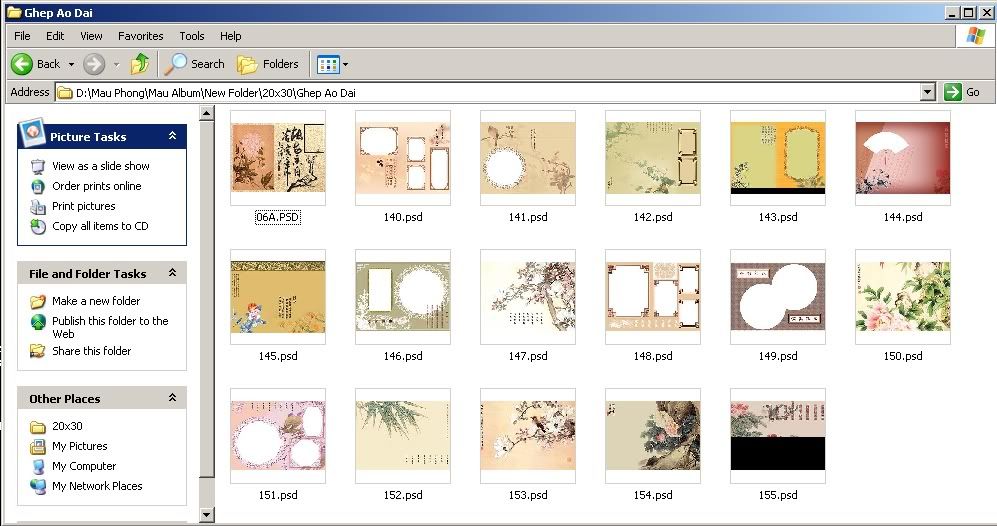Click the Copy to CD icon

[x=38, y=226]
